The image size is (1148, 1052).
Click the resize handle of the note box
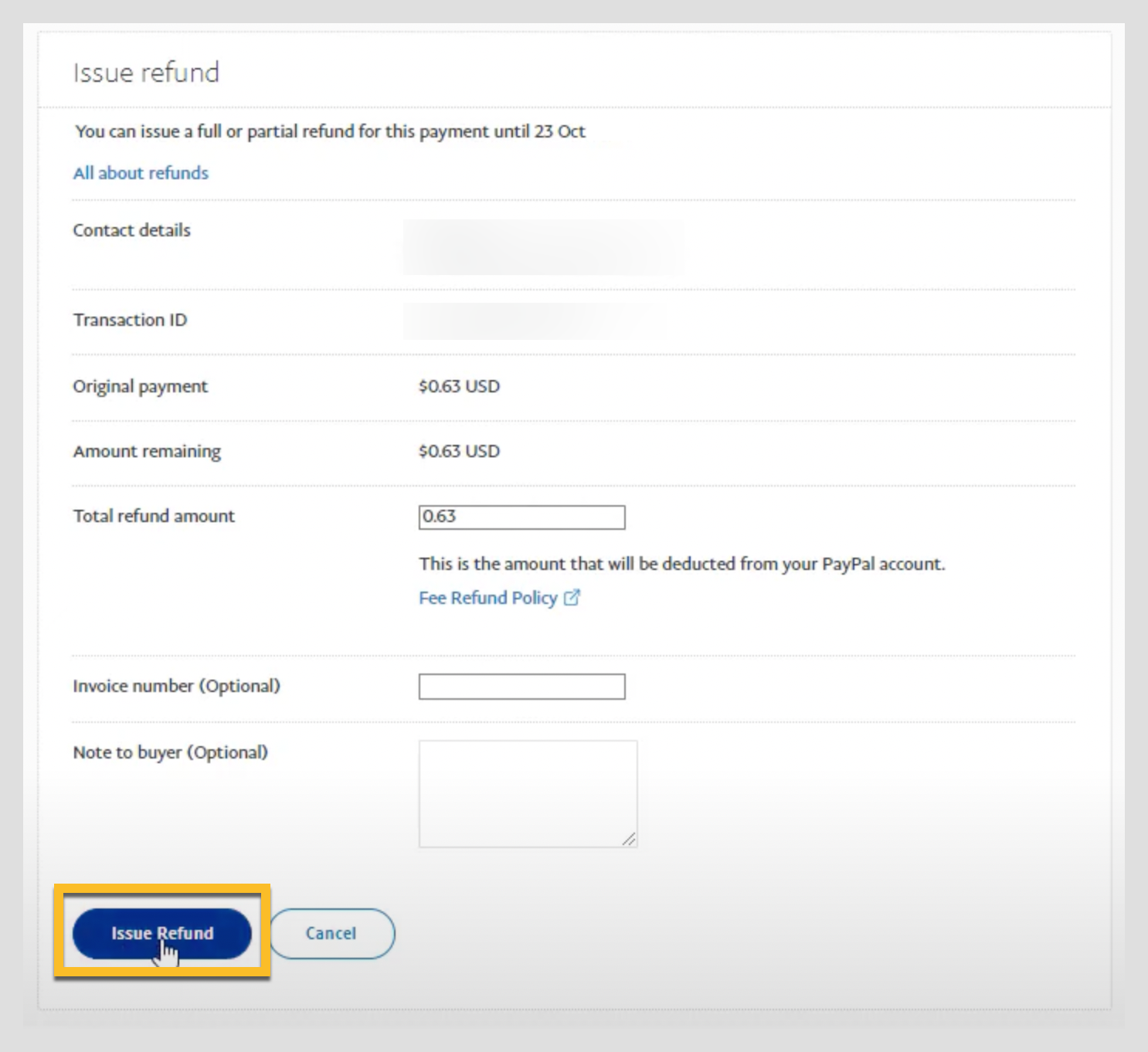(x=630, y=840)
